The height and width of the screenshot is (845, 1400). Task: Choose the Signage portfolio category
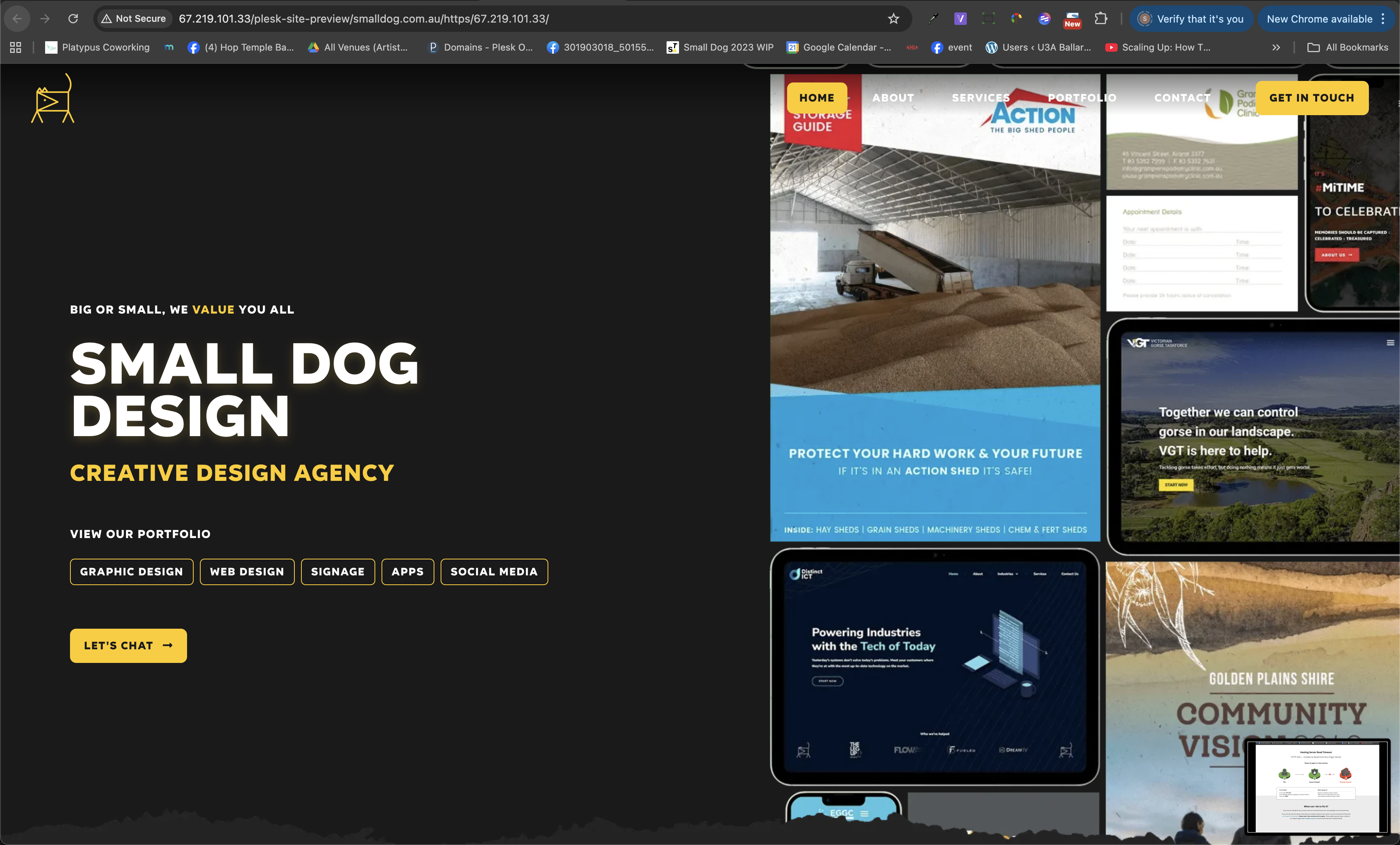point(338,572)
